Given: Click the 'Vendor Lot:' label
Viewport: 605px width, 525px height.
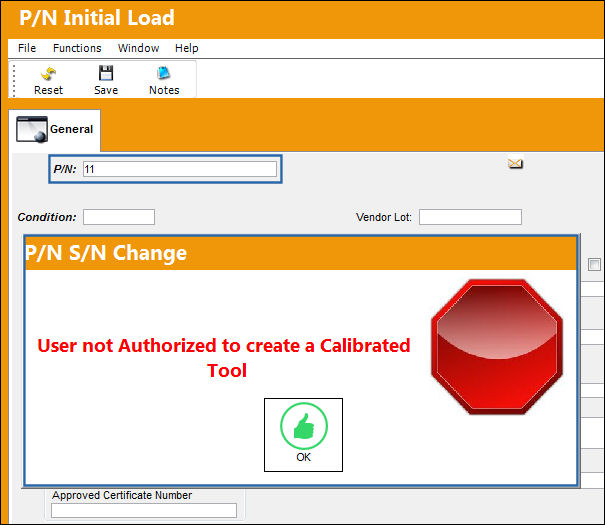Looking at the screenshot, I should [384, 217].
